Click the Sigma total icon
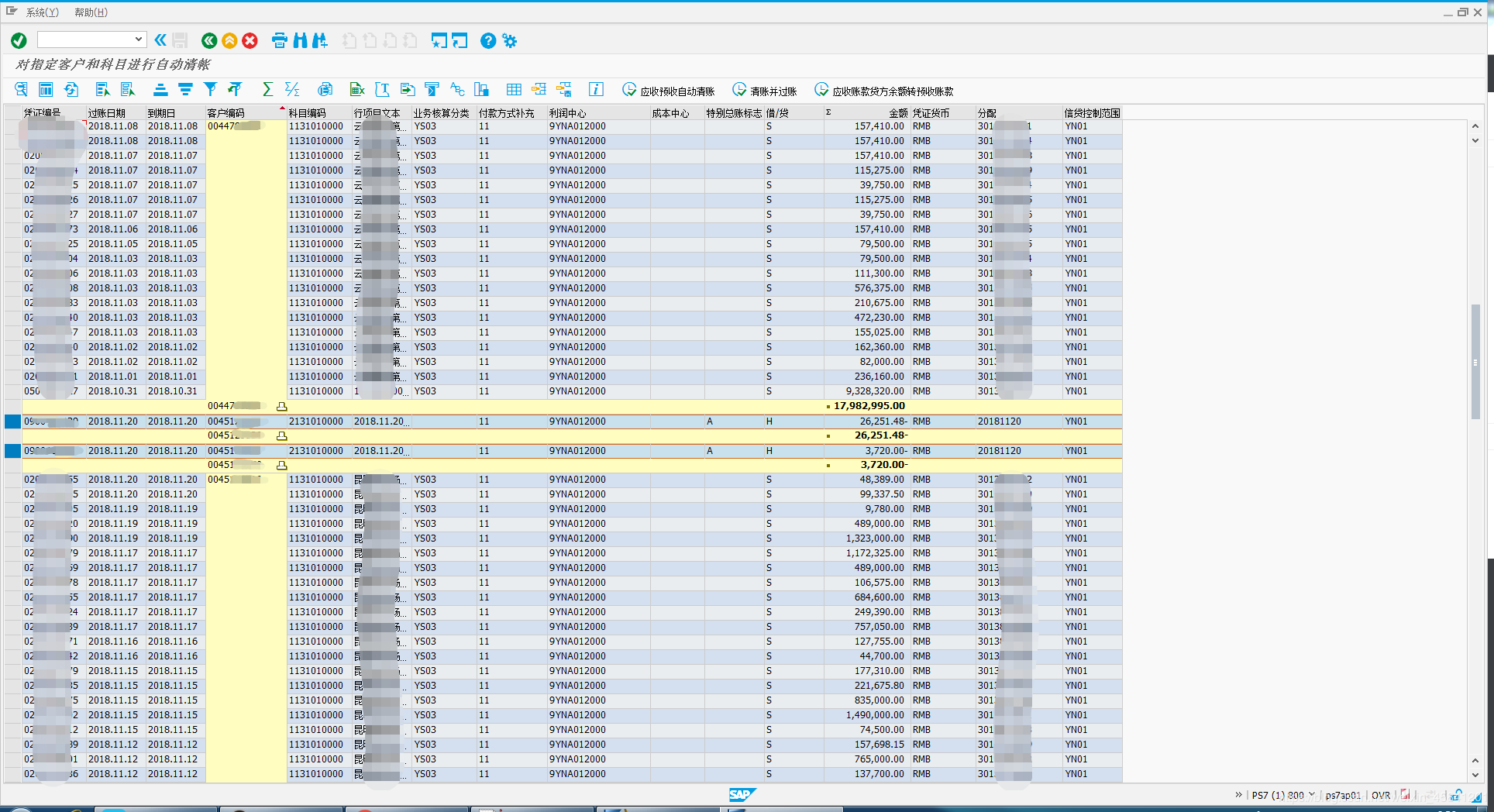Screen dimensions: 1494x812 [267, 90]
